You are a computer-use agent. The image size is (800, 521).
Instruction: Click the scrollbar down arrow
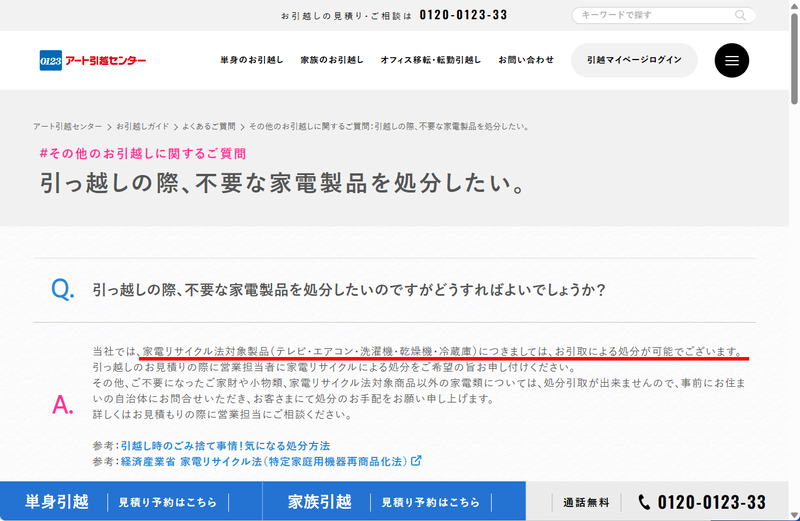click(x=794, y=515)
